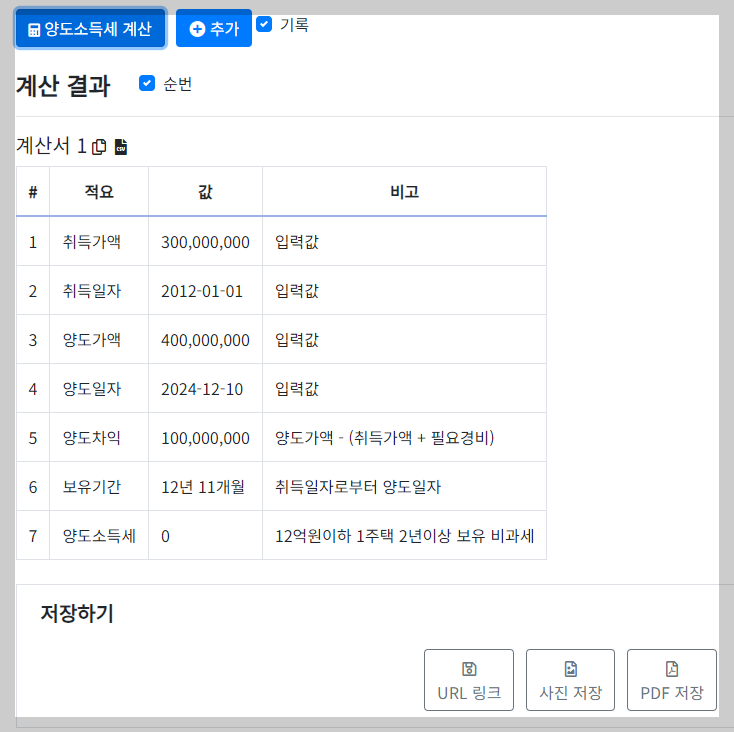Click the floppy disk icon above URL 링크

pos(469,669)
